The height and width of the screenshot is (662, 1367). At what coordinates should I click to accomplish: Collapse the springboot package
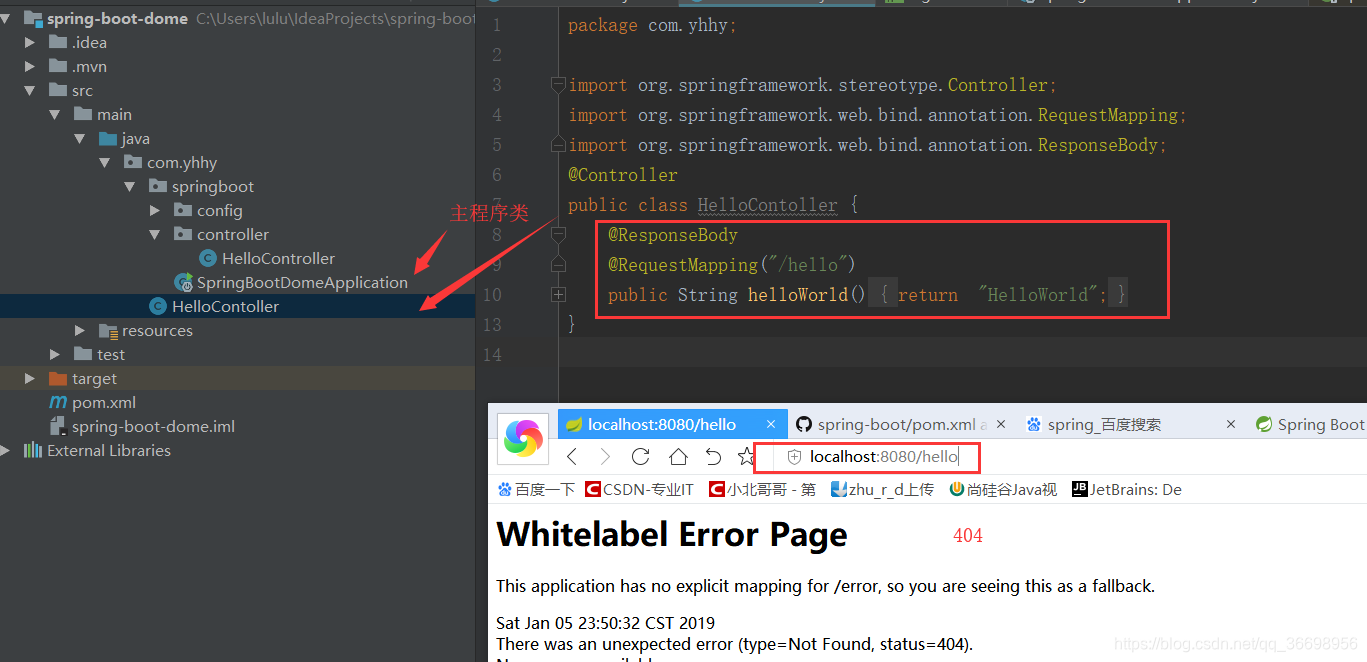(130, 187)
